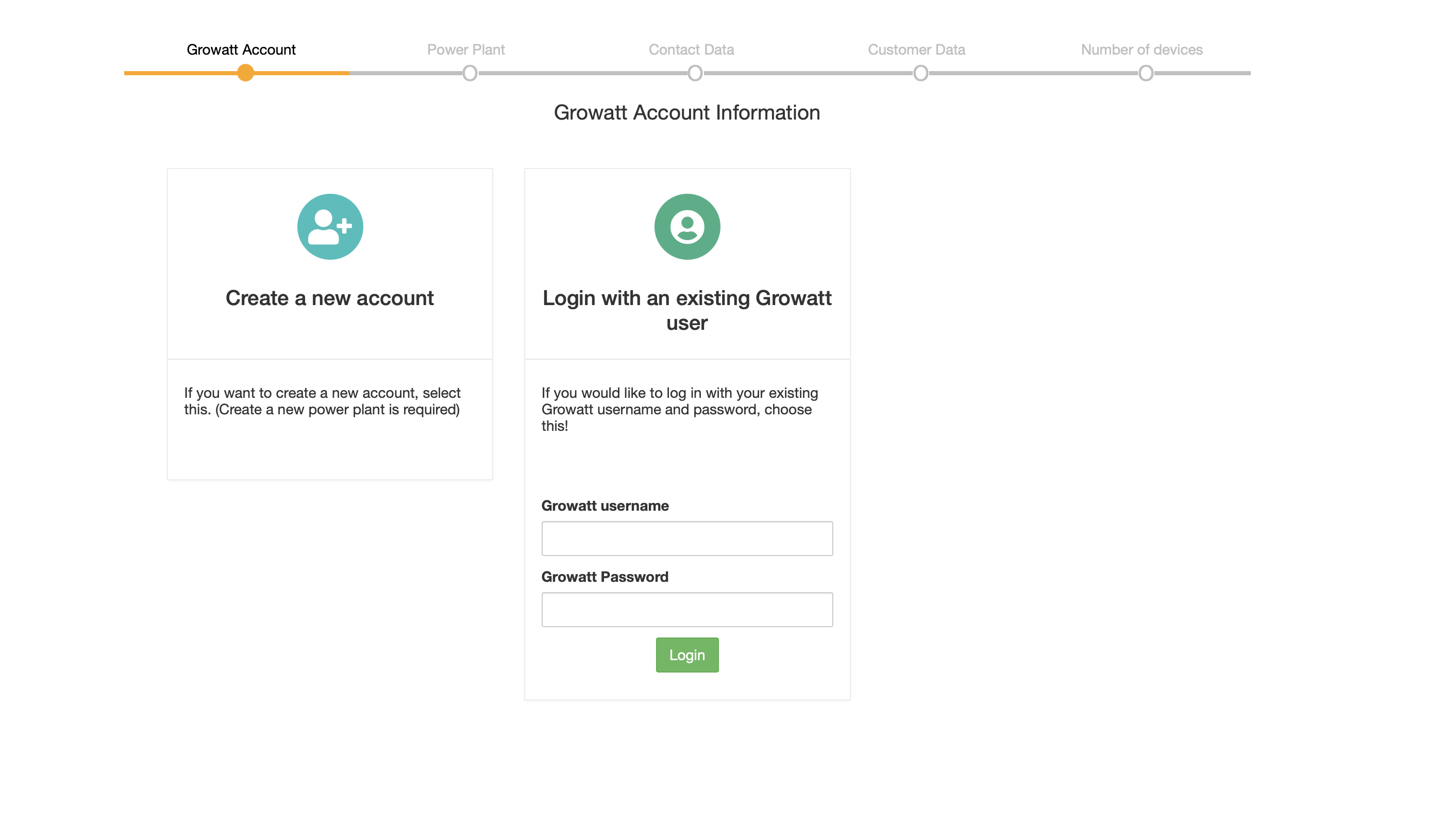Open the Power Plant step label
Image resolution: width=1443 pixels, height=840 pixels.
point(465,50)
